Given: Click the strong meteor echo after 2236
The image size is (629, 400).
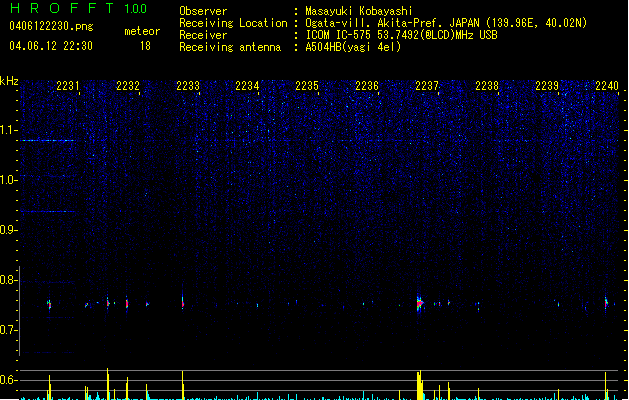Looking at the screenshot, I should [419, 303].
